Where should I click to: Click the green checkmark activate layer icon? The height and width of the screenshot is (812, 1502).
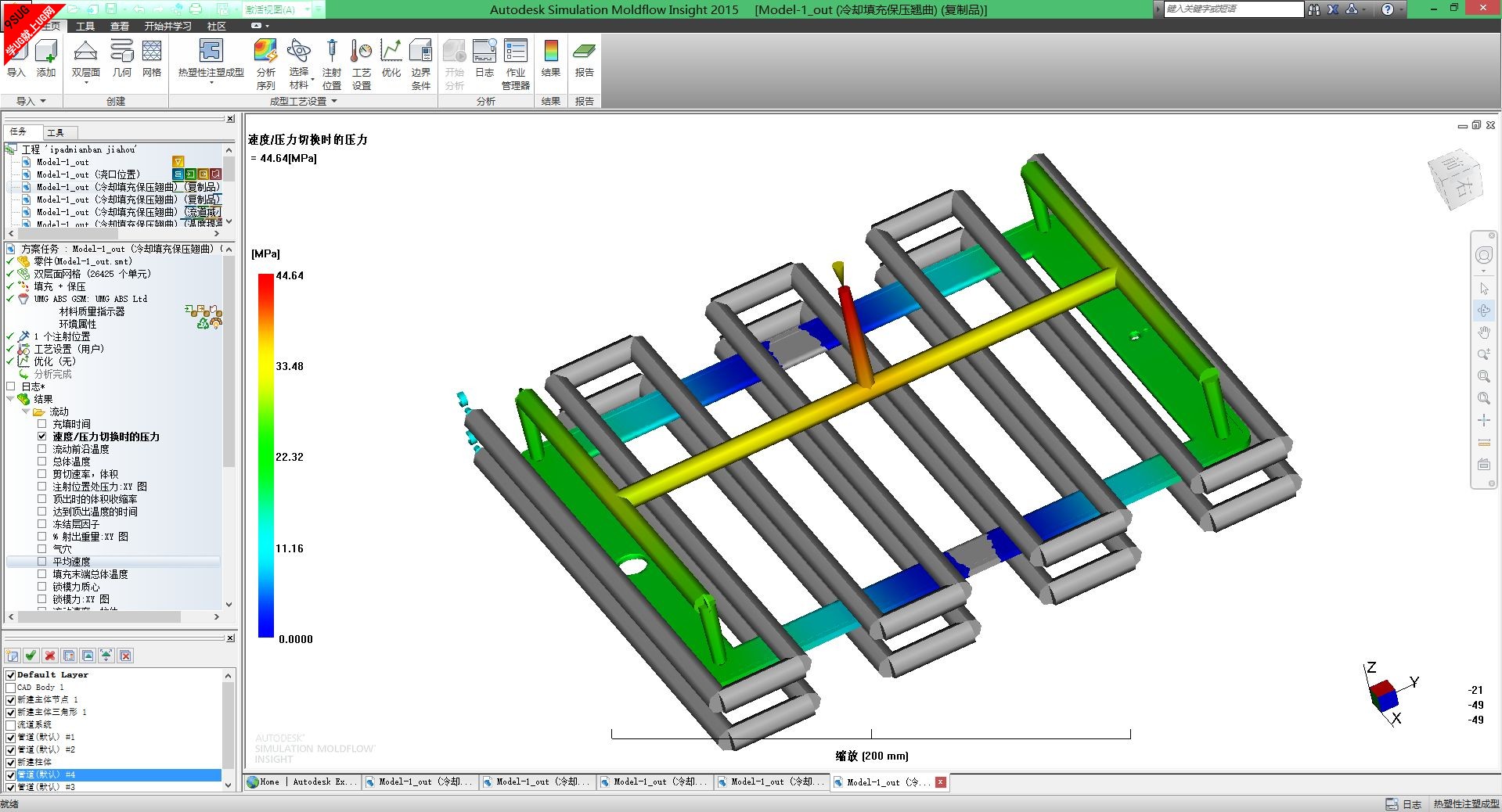pos(31,656)
